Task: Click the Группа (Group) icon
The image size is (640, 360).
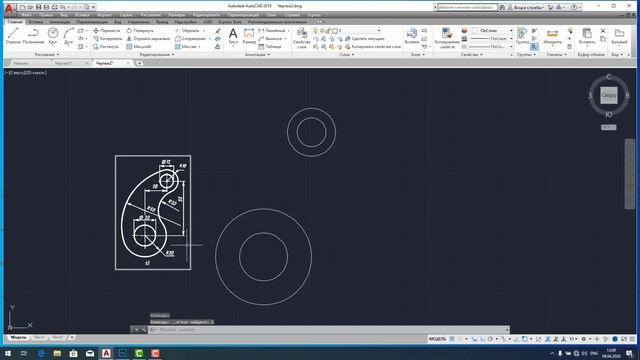Action: [522, 36]
